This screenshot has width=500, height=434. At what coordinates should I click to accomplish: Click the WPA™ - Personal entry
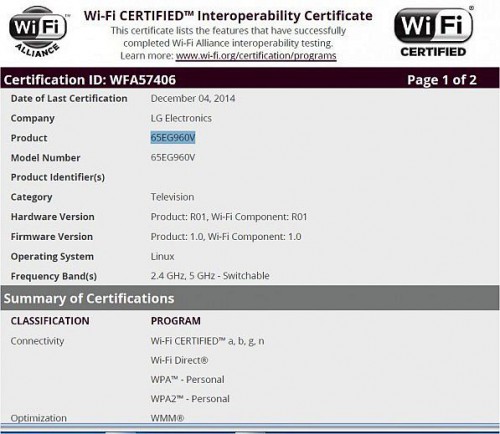pos(187,379)
